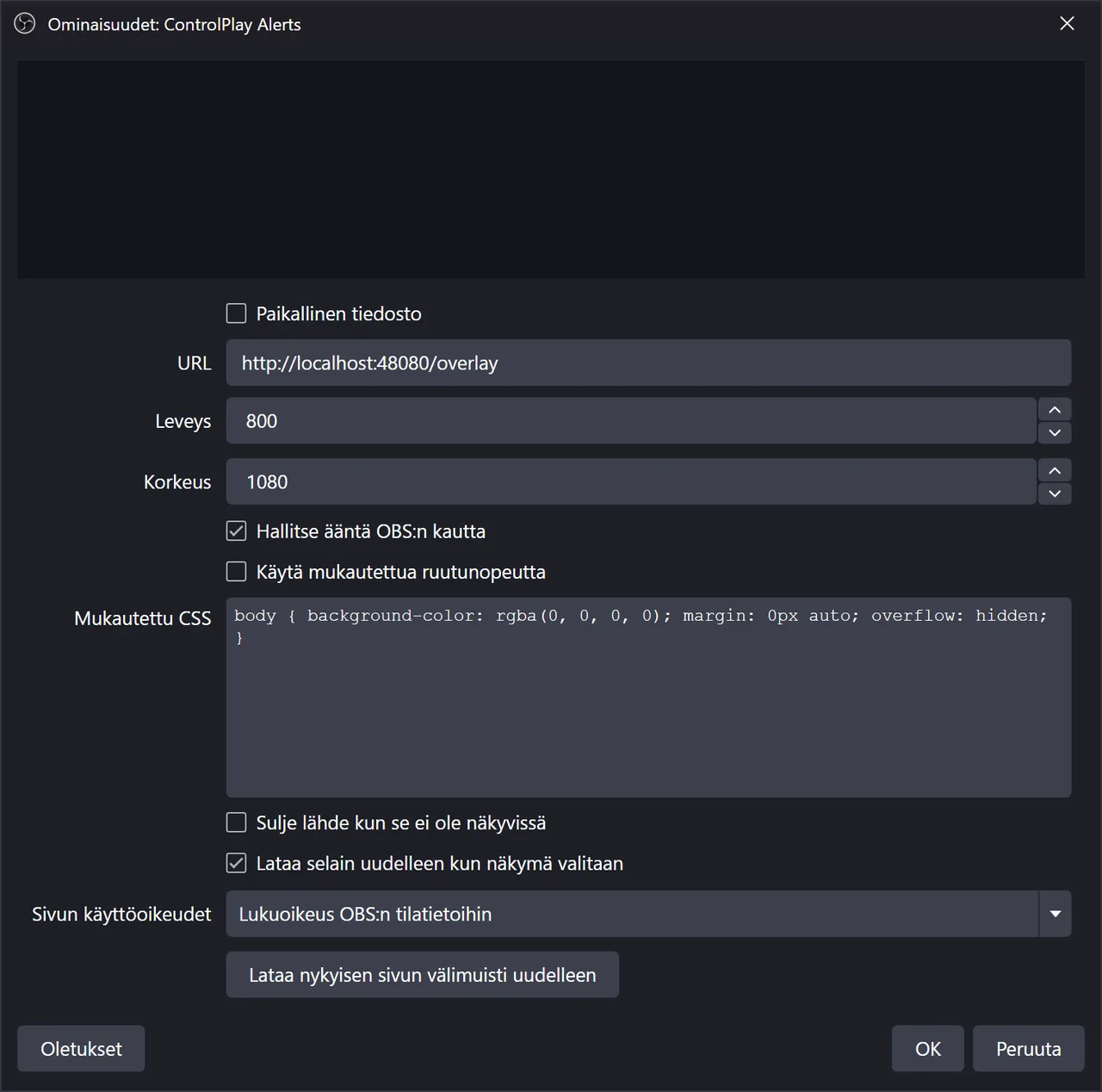This screenshot has width=1102, height=1092.
Task: Click the Leveys label text
Action: [183, 421]
